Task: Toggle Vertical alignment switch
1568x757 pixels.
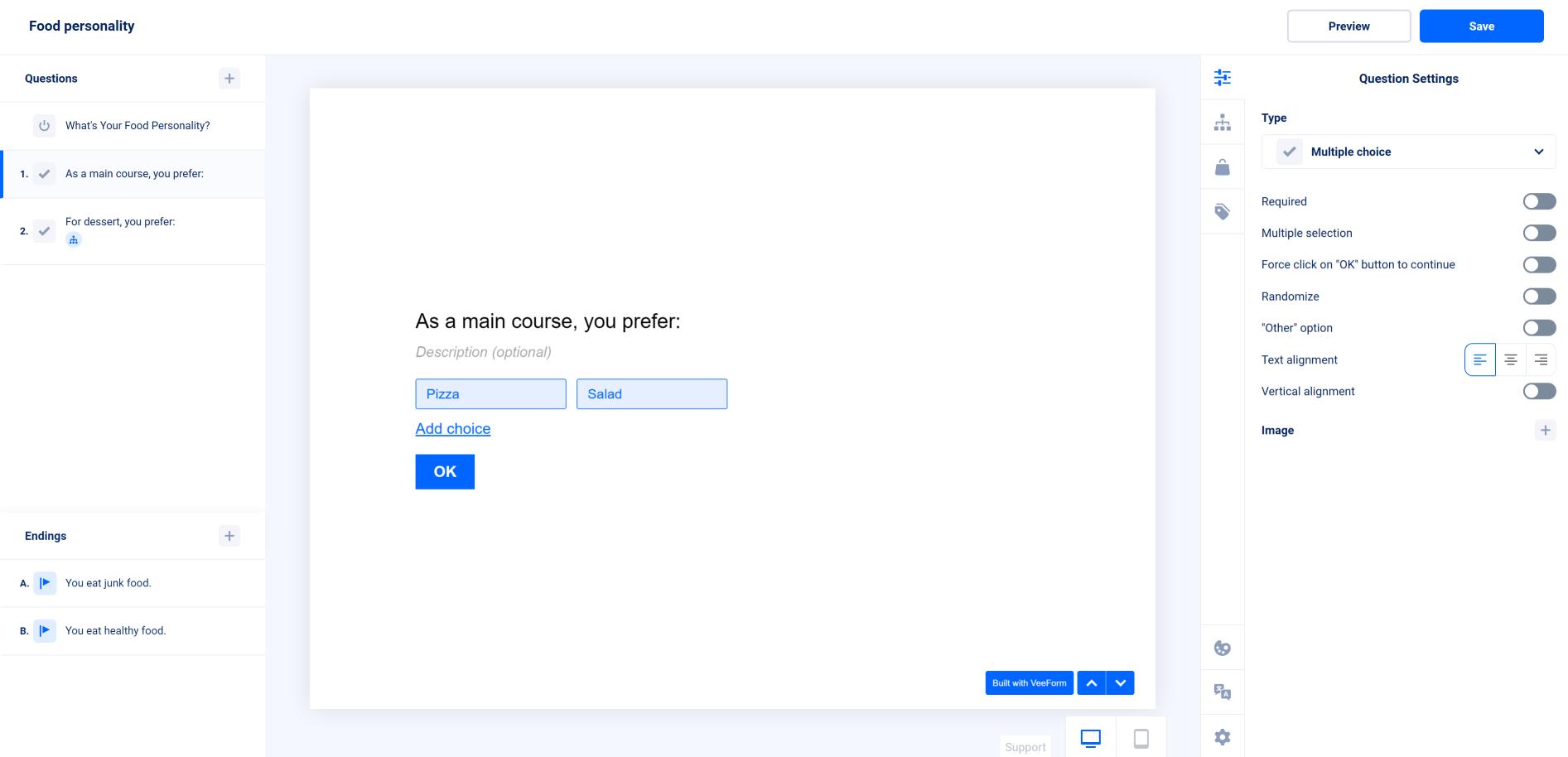Action: click(x=1539, y=391)
